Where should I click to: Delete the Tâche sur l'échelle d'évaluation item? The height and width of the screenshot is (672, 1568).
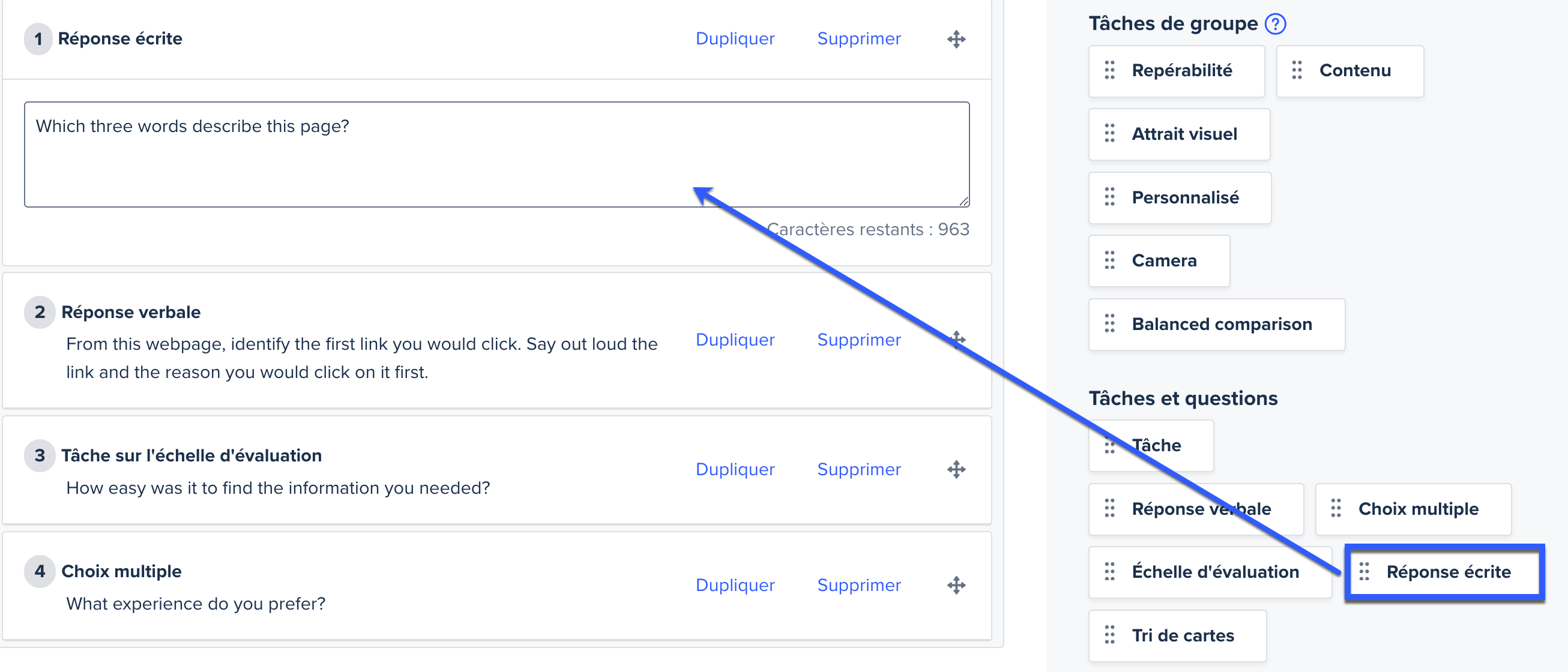(858, 469)
